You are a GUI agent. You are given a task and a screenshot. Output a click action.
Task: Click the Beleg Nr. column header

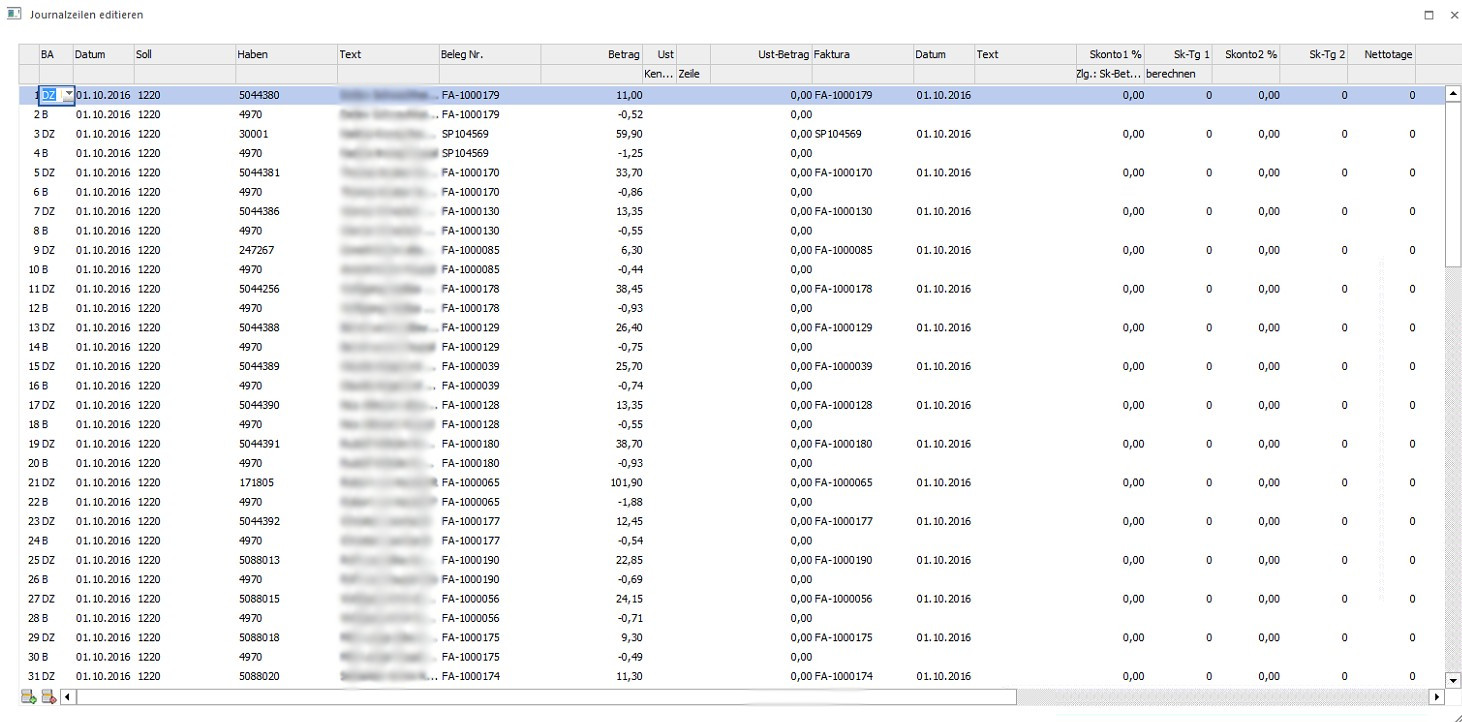coord(489,55)
